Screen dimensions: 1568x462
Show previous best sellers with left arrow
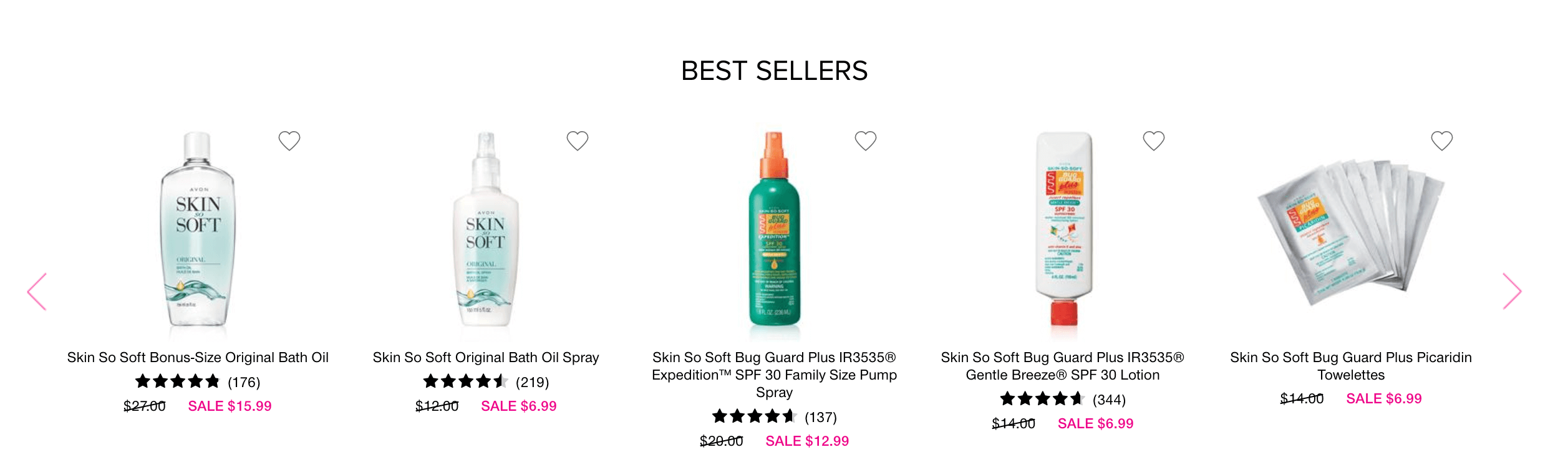[37, 292]
